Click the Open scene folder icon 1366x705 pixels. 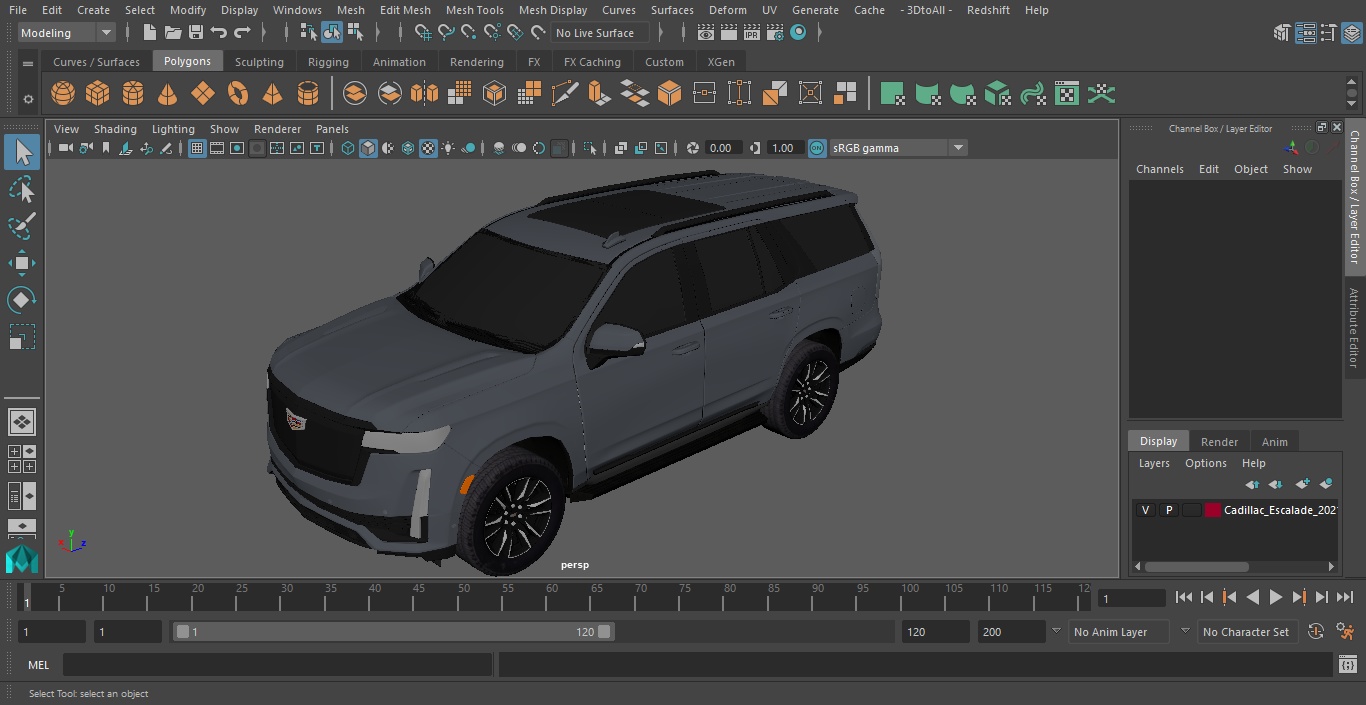[x=173, y=33]
